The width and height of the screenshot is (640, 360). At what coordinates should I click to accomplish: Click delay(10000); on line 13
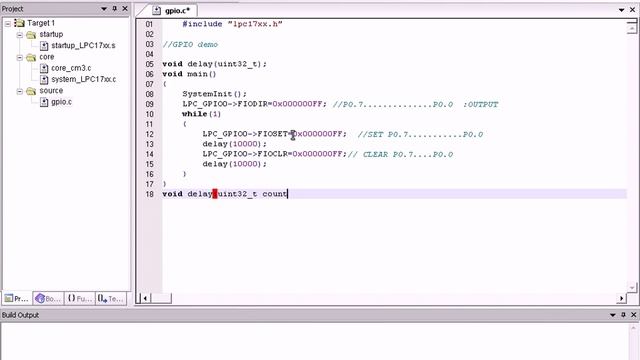234,144
